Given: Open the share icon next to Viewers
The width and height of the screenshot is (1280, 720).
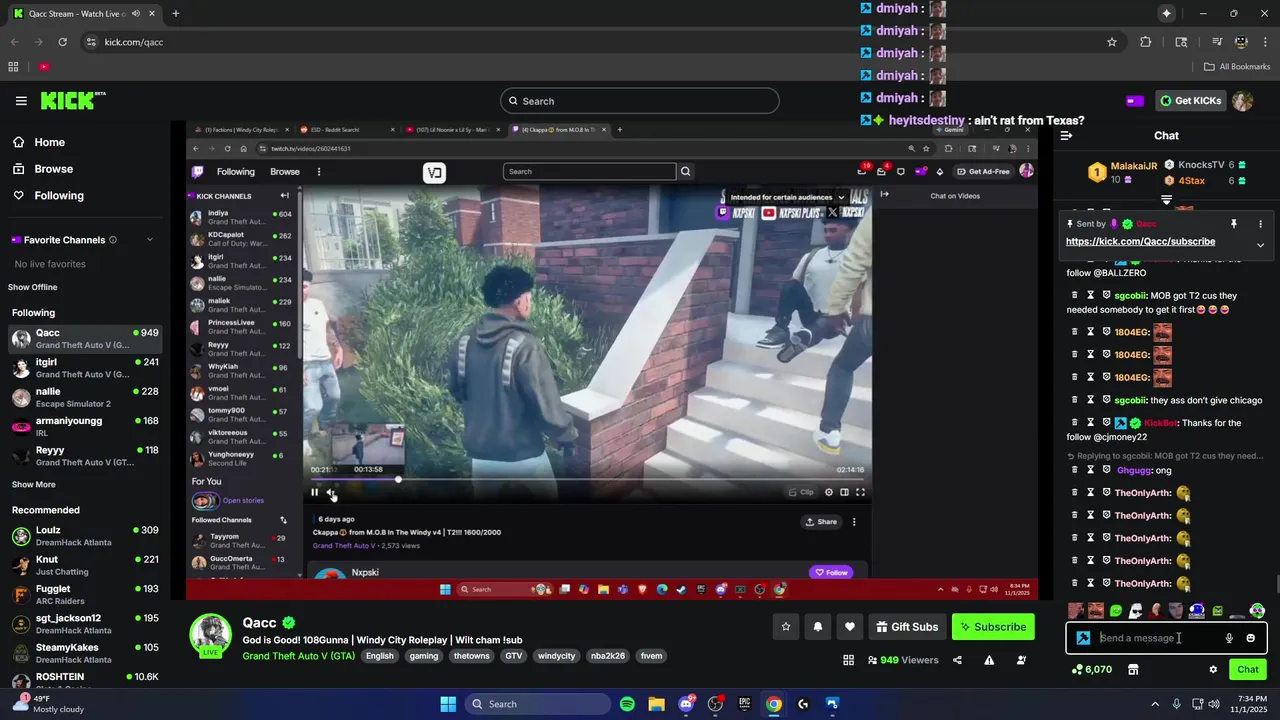Looking at the screenshot, I should tap(958, 660).
